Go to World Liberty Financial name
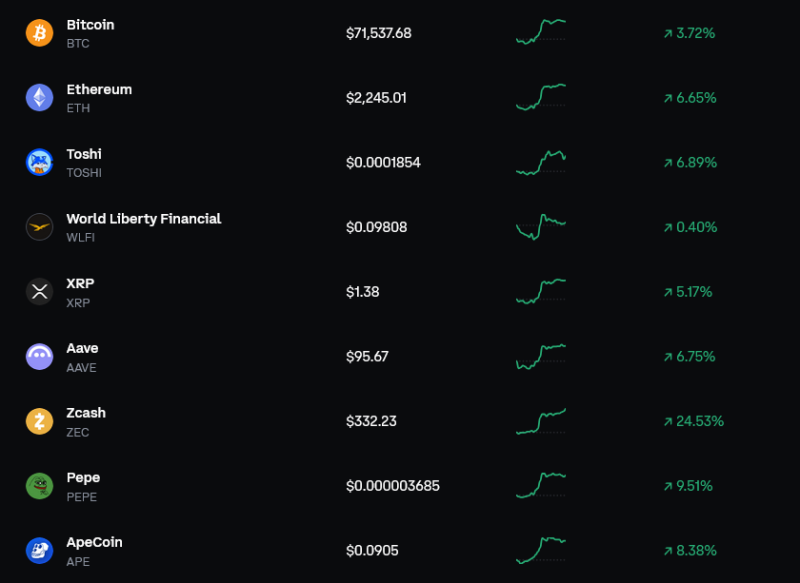Screen dimensions: 800x583 (143, 219)
